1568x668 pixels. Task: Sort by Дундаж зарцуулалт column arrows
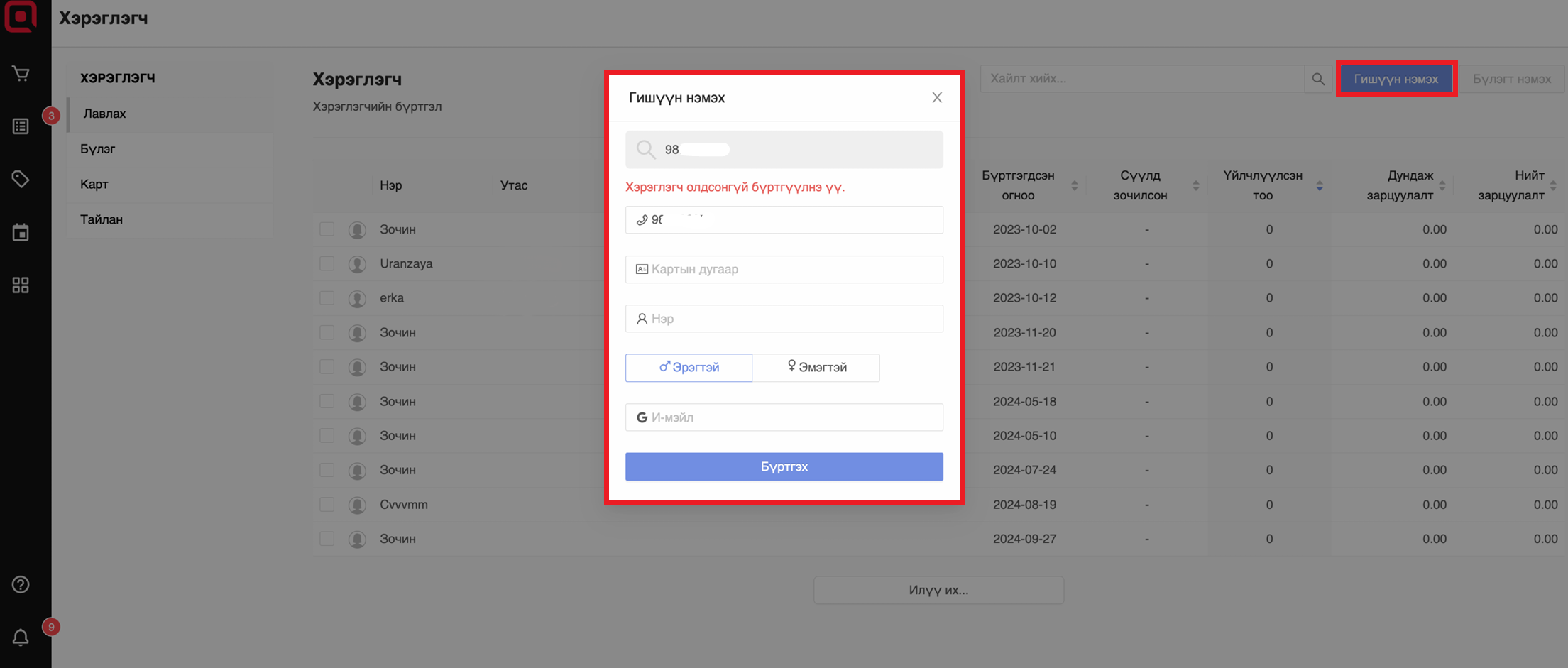point(1442,185)
